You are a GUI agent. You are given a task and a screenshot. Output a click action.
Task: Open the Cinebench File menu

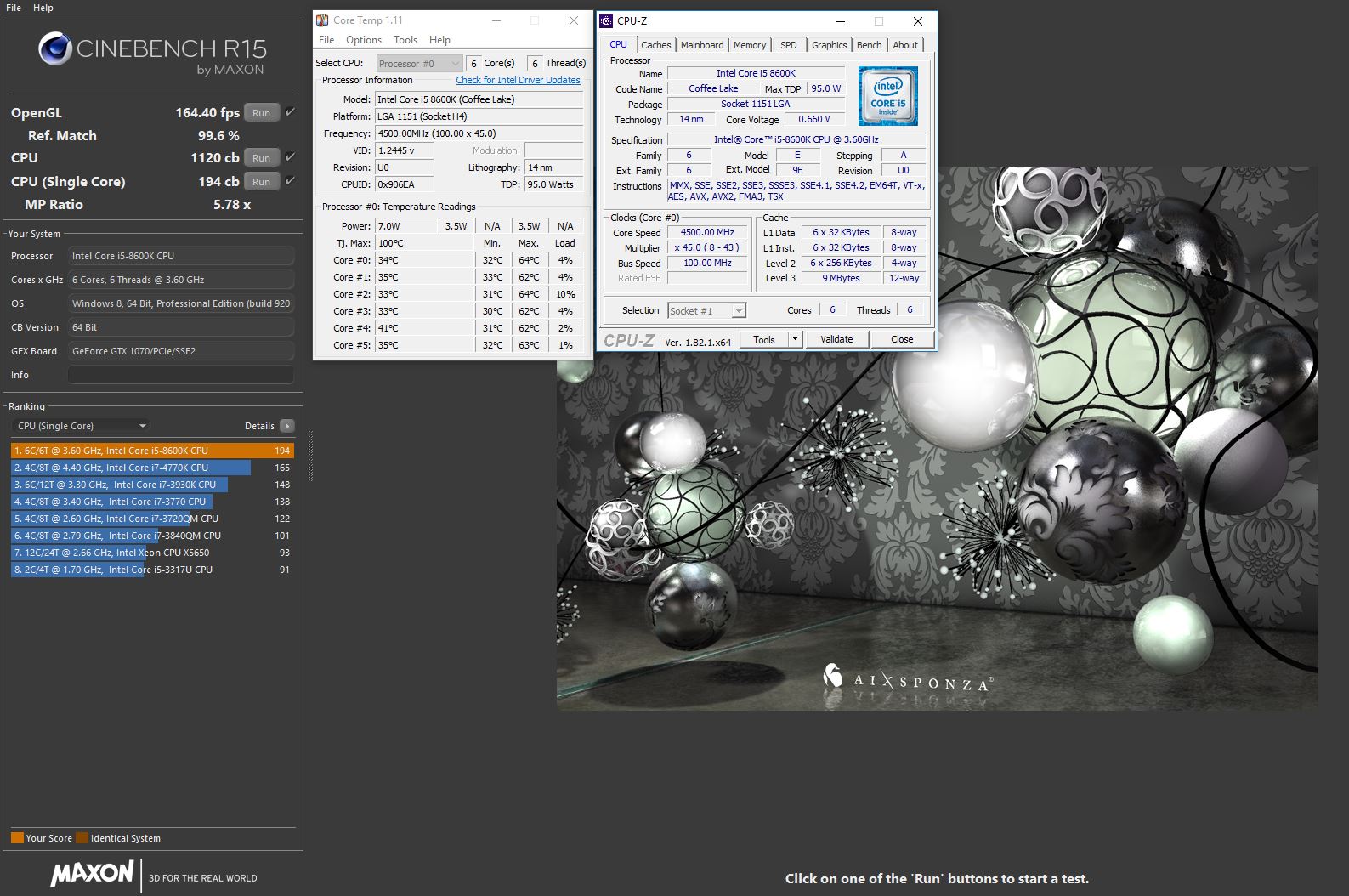[x=14, y=8]
